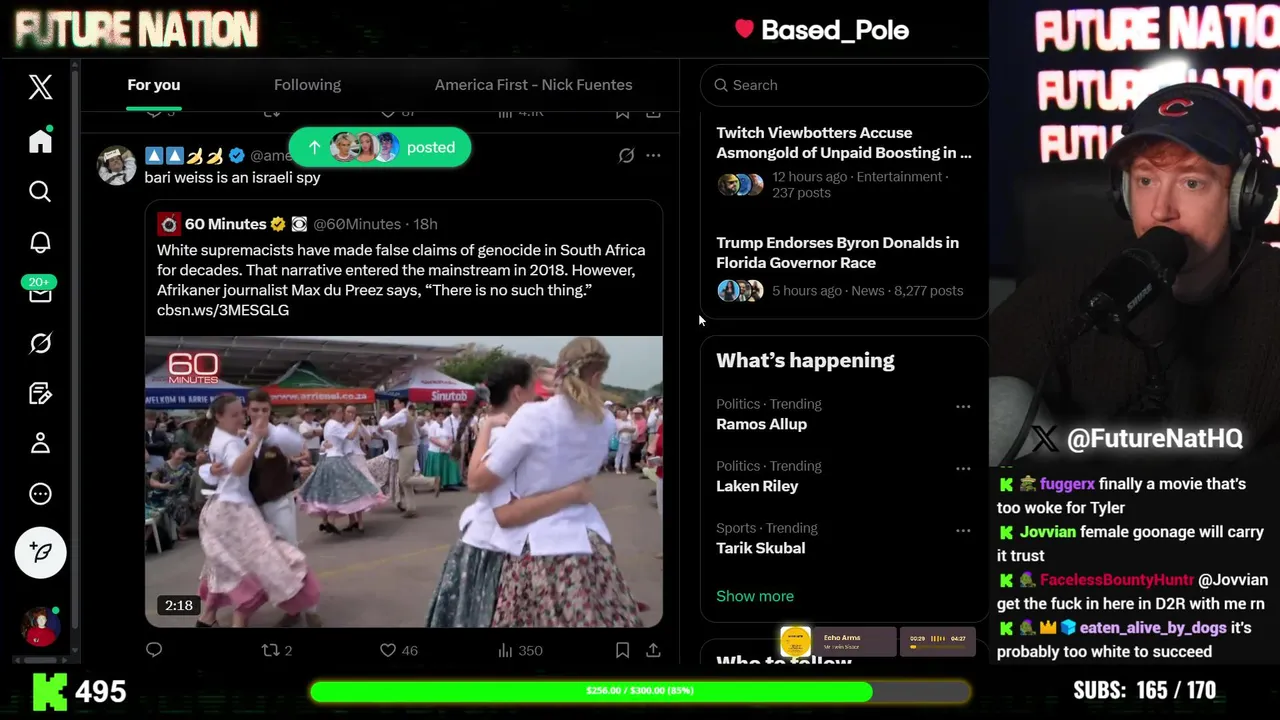View analytics showing 350 views
Screen dimensions: 1280x720
520,650
